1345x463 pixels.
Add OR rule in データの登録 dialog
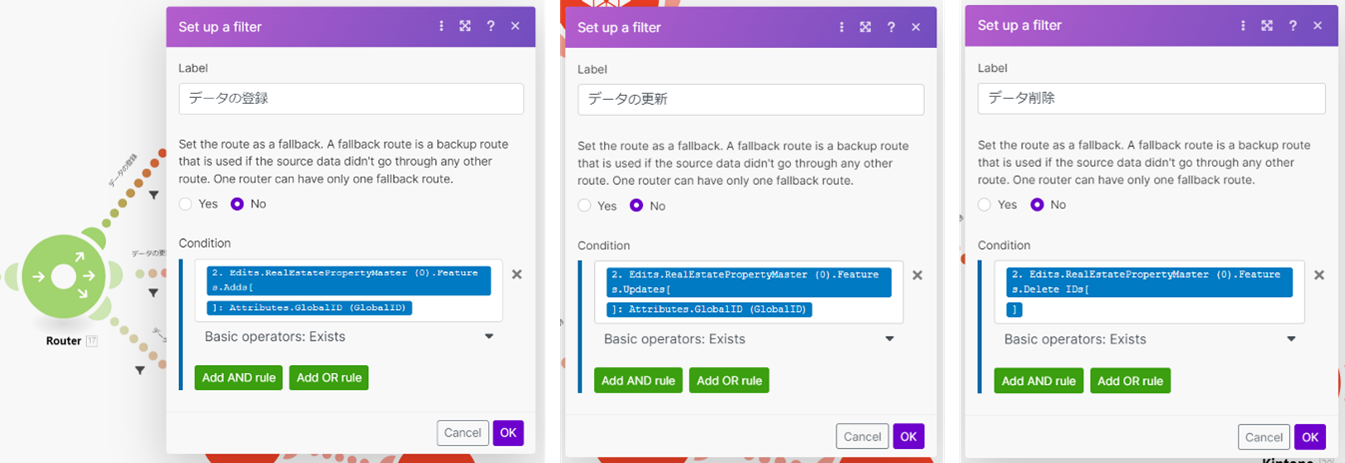[329, 378]
